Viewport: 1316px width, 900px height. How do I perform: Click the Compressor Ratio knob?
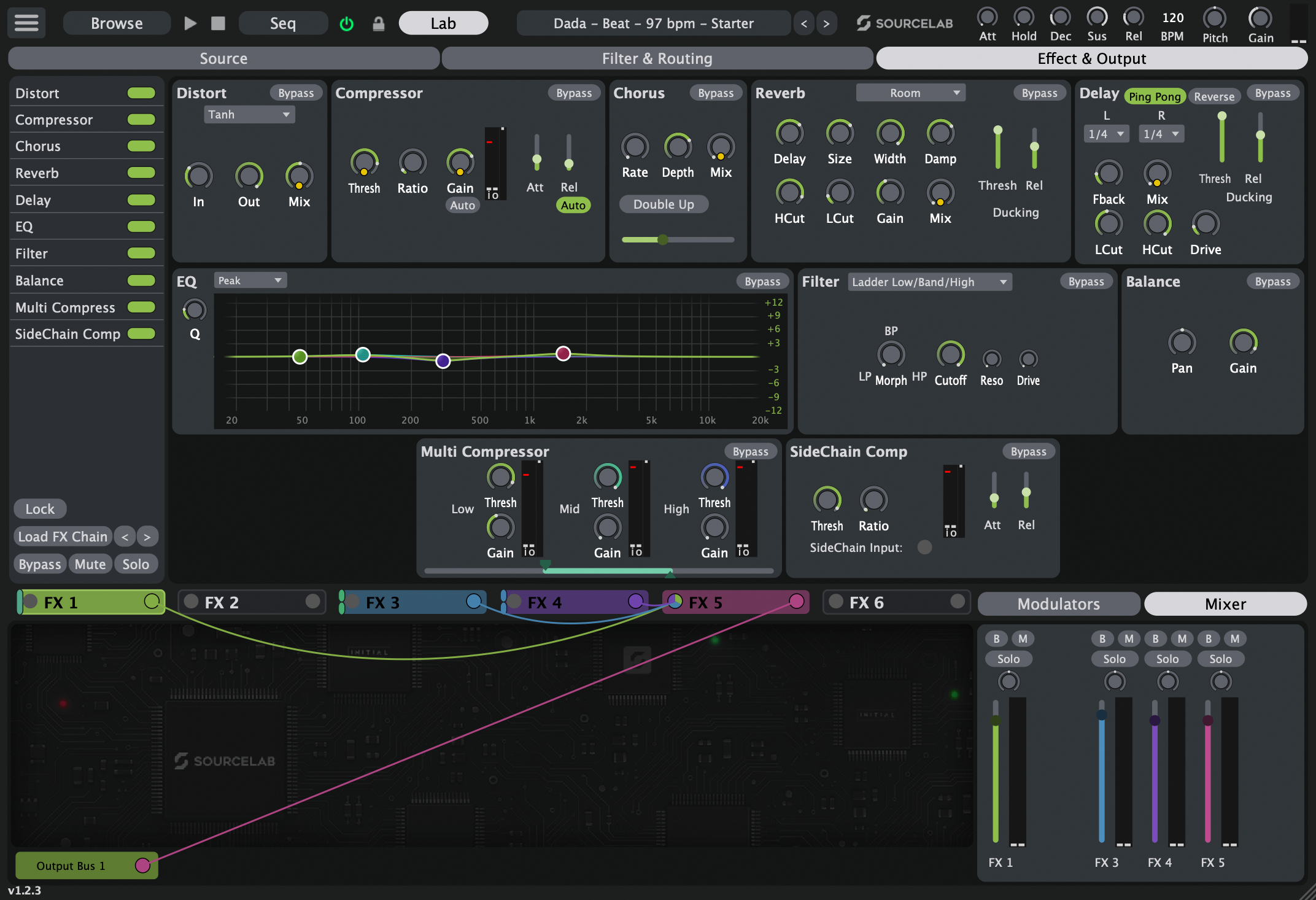[x=412, y=163]
